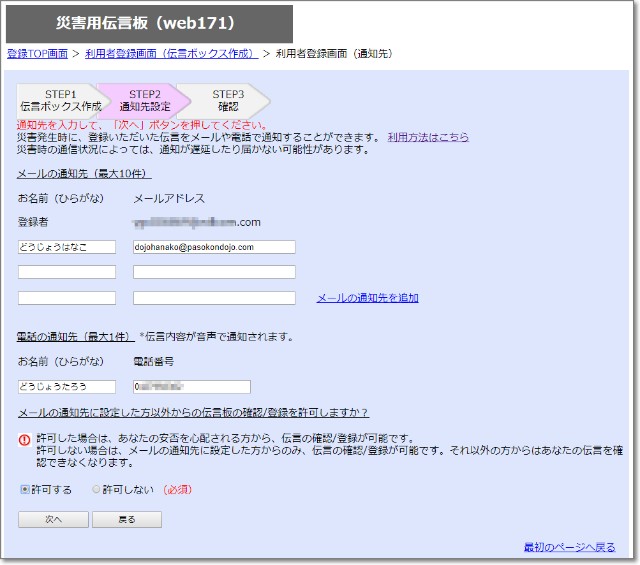Image resolution: width=640 pixels, height=565 pixels.
Task: Click the 戻る button
Action: coord(126,519)
